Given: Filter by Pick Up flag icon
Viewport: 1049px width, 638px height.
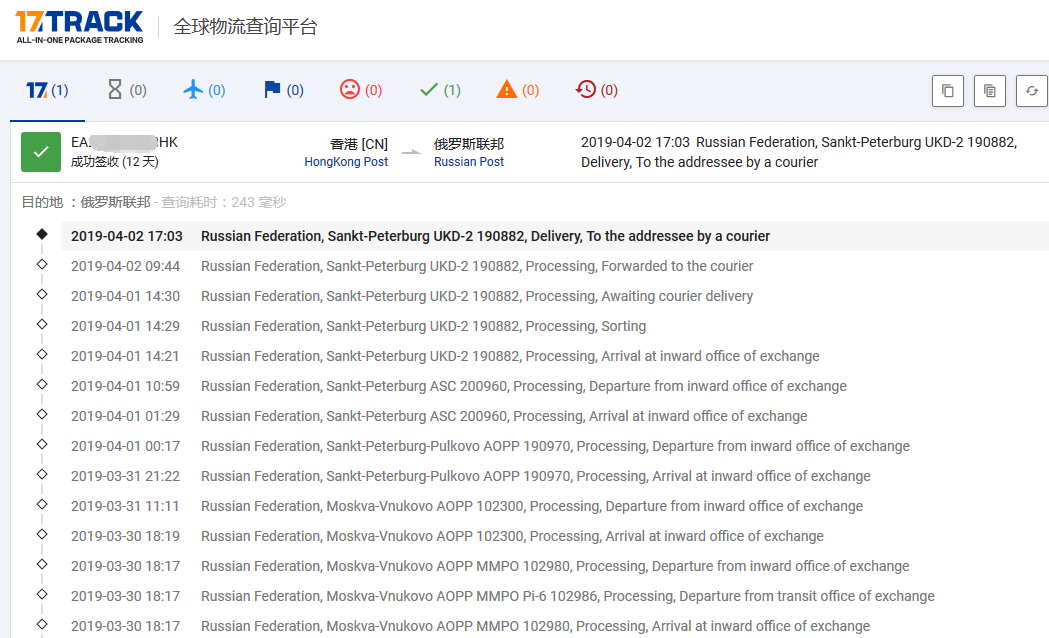Looking at the screenshot, I should [283, 90].
